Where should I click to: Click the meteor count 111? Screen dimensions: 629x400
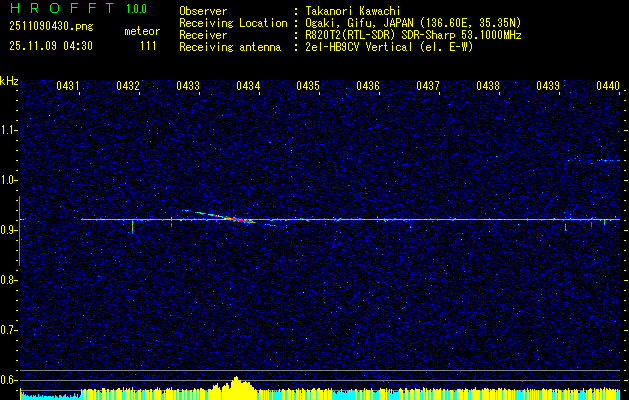[148, 46]
